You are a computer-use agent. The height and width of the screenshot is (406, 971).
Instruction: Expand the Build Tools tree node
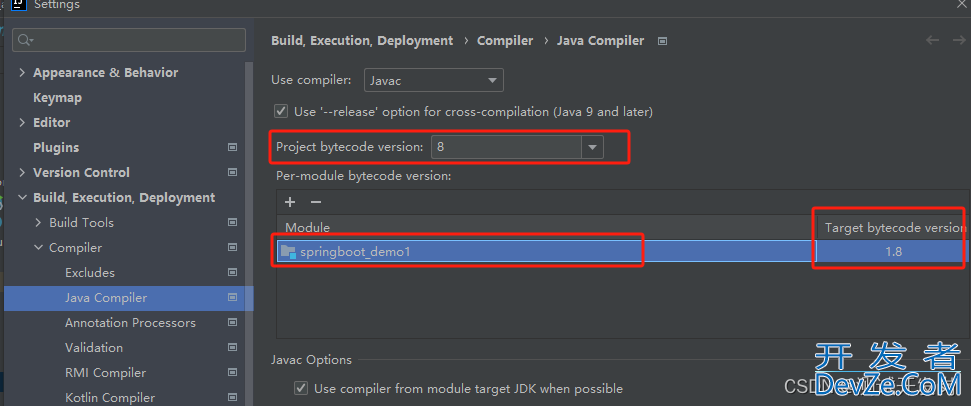(x=38, y=222)
